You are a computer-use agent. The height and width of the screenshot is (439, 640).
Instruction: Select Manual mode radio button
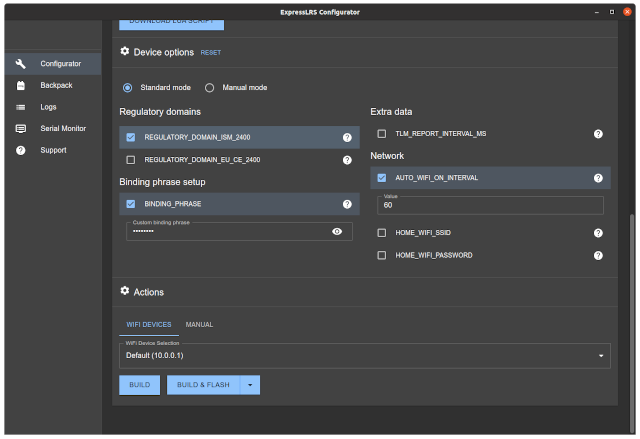pos(209,88)
